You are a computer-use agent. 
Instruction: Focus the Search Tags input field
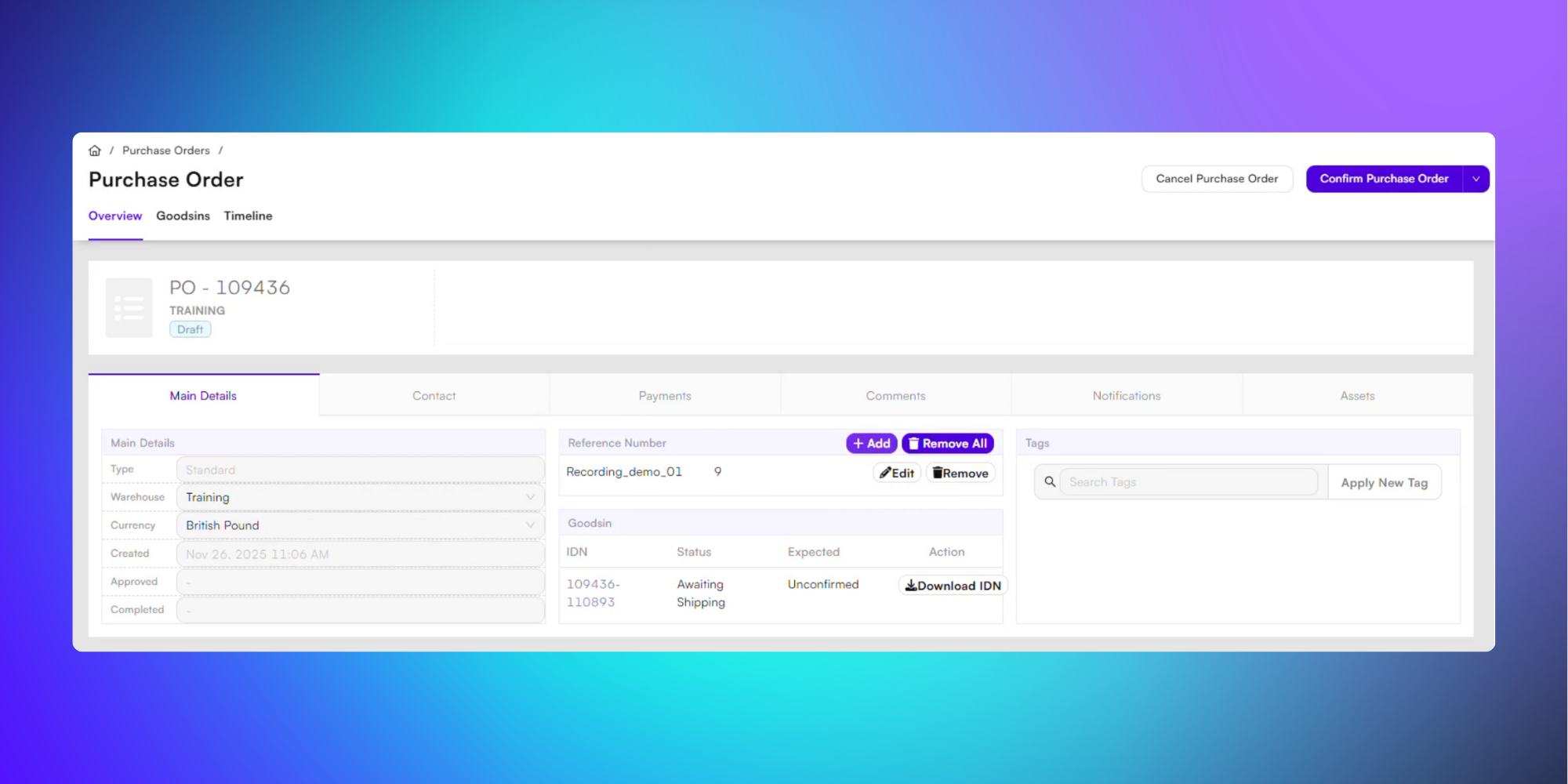point(1189,482)
